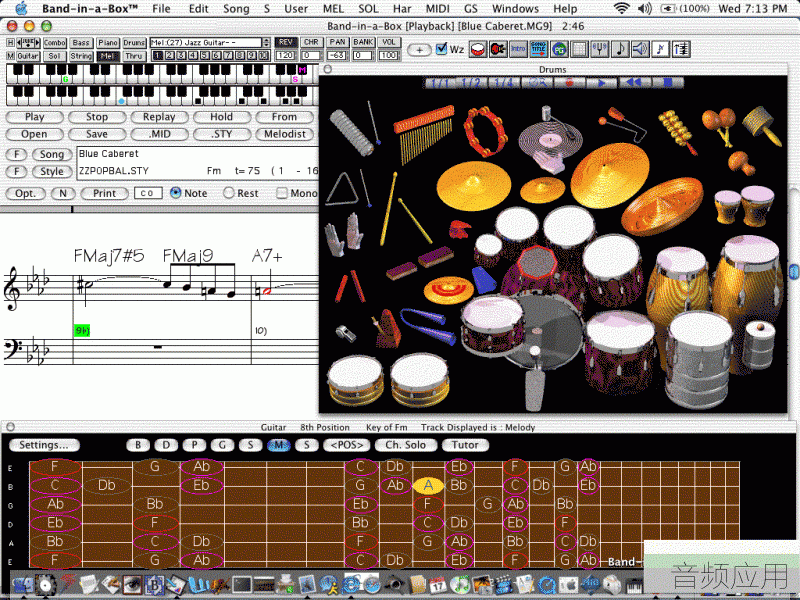Open the MEL menu

coord(333,8)
